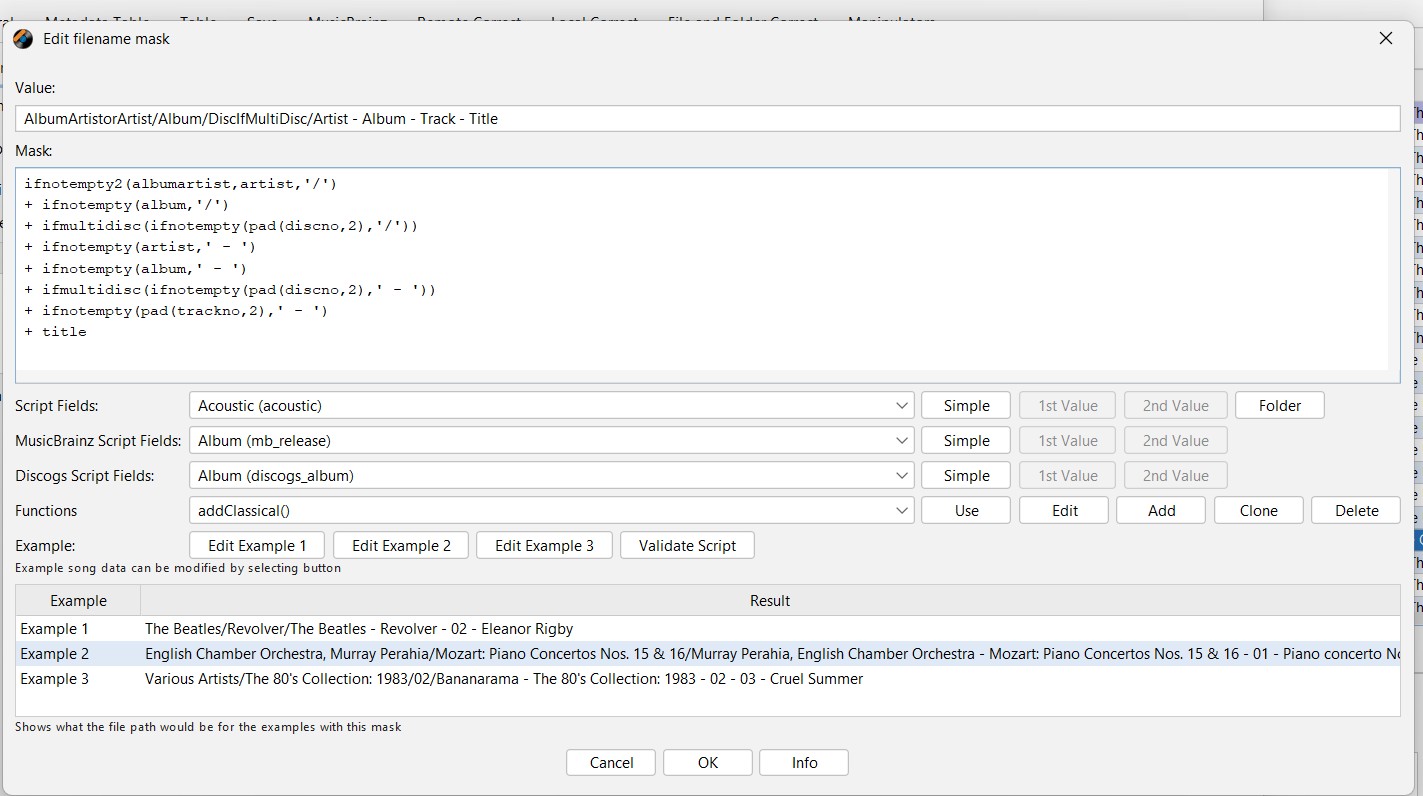
Task: Click the Bananarama Cruel Summer result path
Action: (504, 679)
